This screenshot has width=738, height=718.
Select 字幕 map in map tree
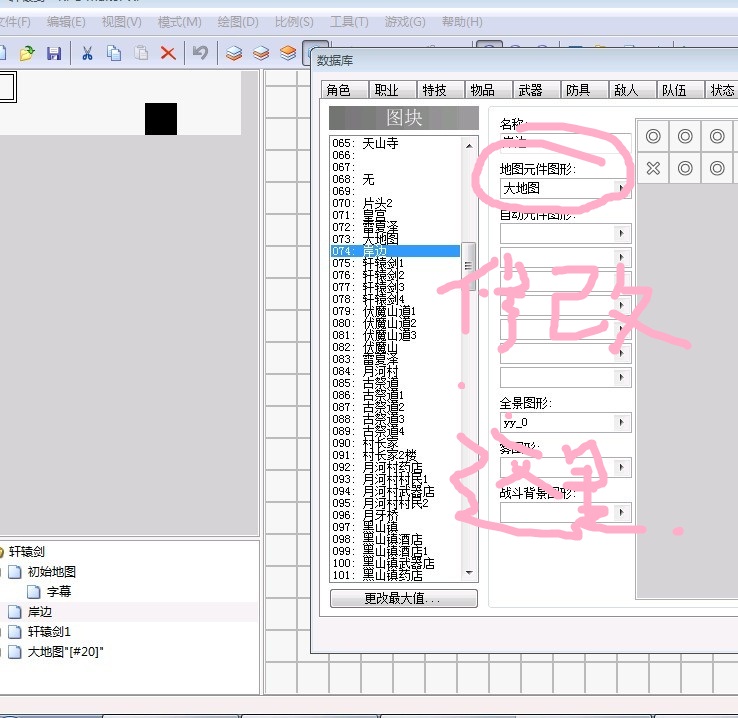point(59,591)
